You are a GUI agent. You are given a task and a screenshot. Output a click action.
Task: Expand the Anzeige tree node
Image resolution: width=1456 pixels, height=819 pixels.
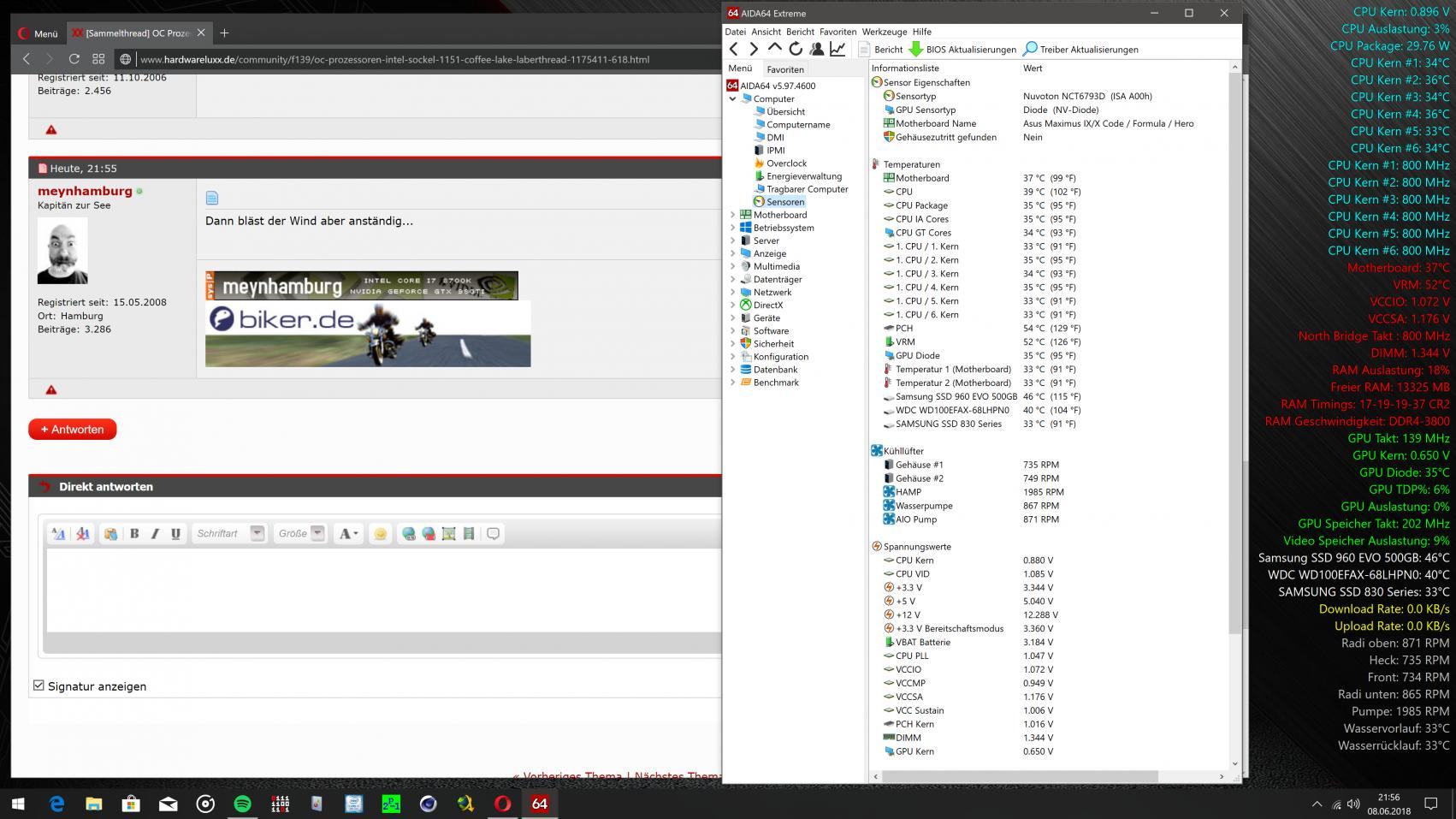point(732,253)
